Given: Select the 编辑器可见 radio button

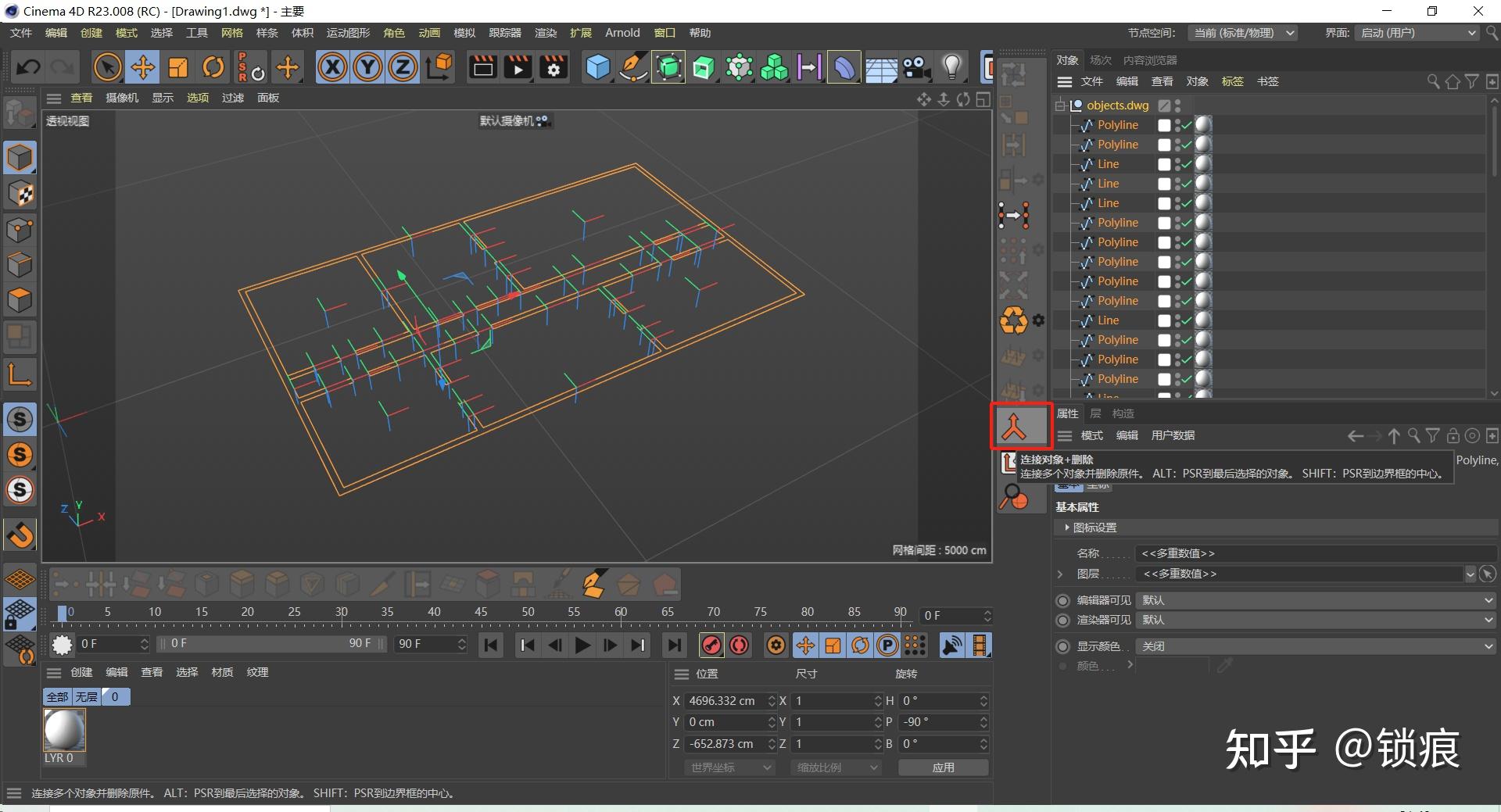Looking at the screenshot, I should click(x=1062, y=600).
